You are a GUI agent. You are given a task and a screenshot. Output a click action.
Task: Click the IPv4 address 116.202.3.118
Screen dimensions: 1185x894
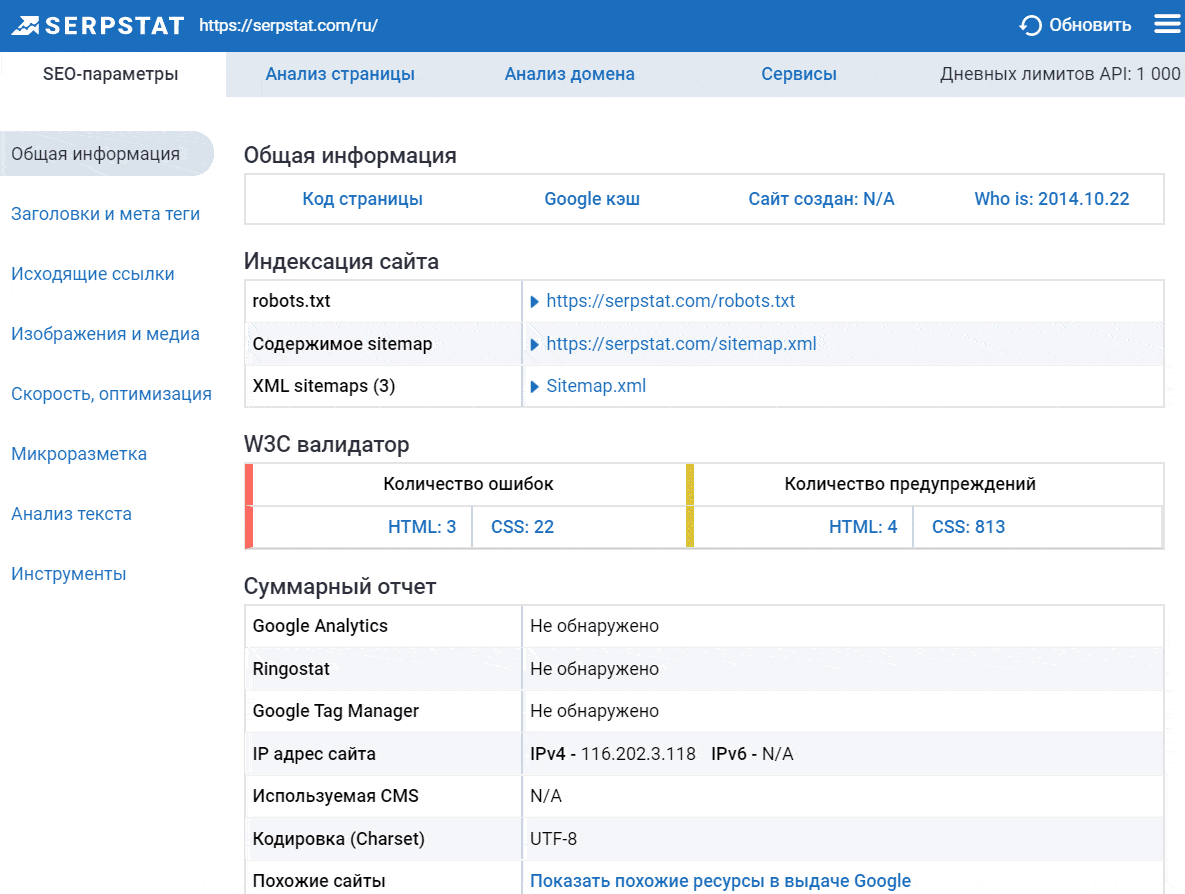[x=638, y=753]
